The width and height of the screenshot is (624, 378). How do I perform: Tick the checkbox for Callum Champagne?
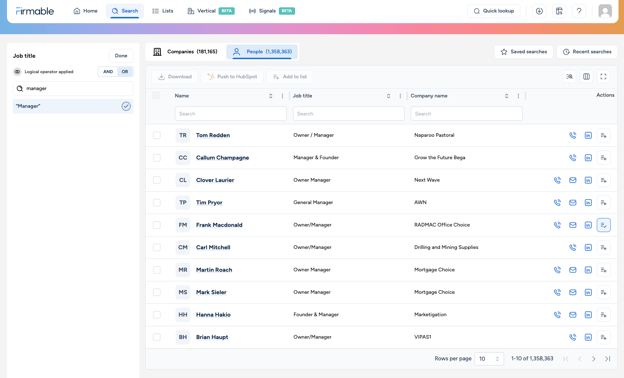(x=157, y=158)
